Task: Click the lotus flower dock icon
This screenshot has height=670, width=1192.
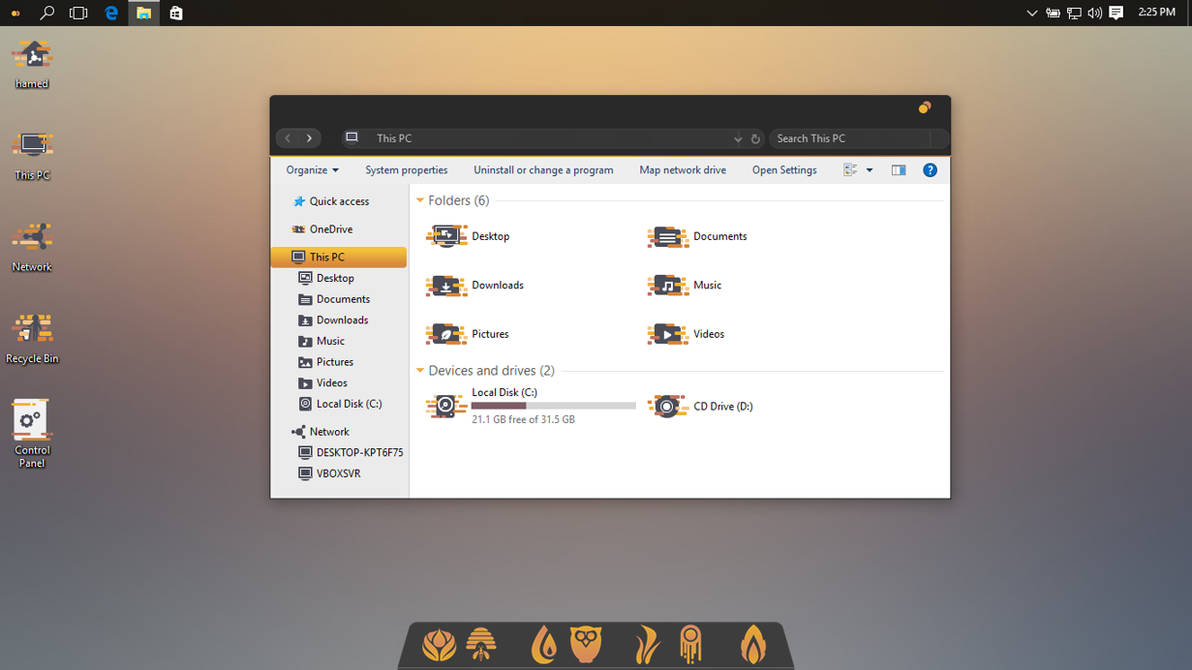Action: click(437, 645)
